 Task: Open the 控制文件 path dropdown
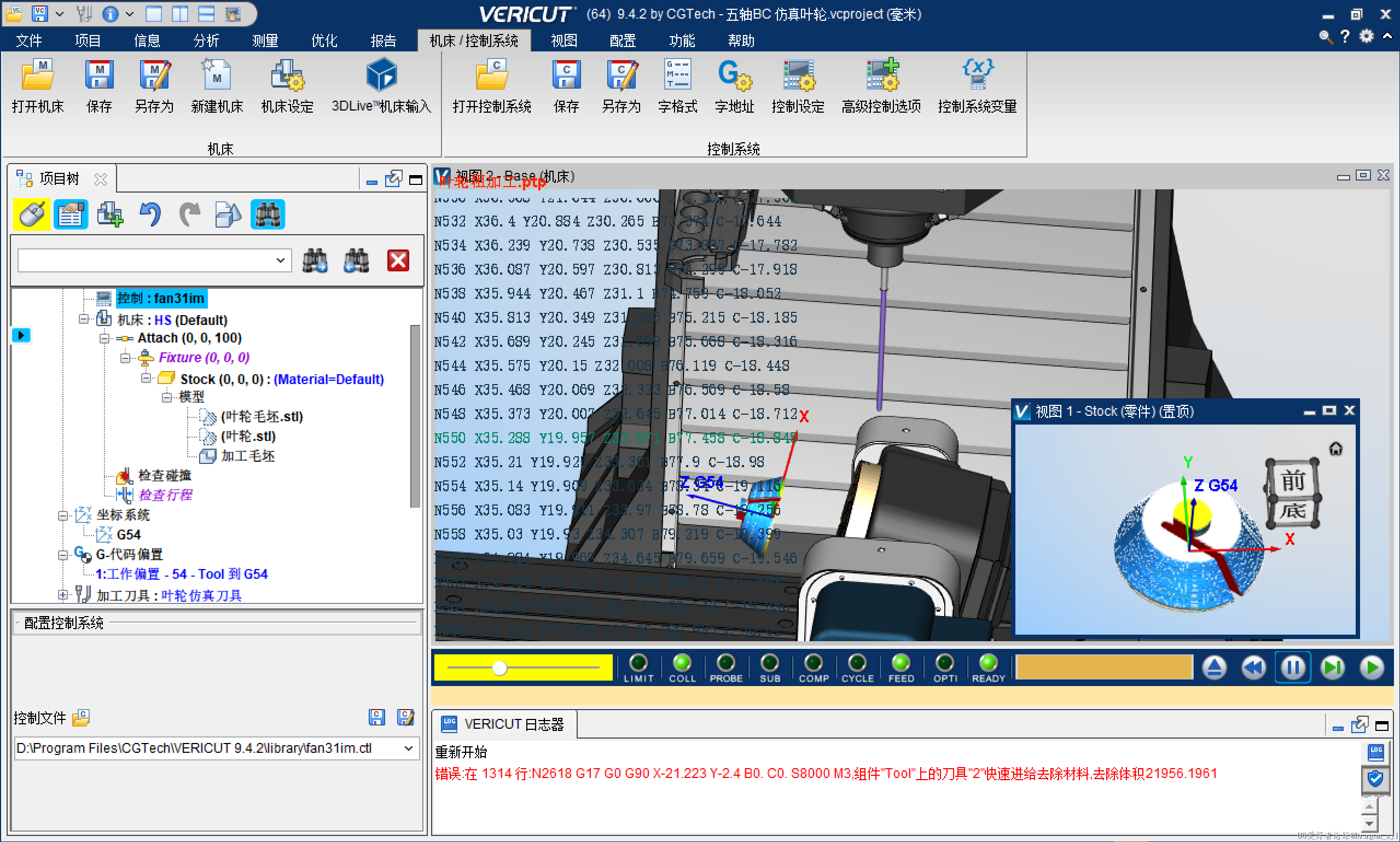tap(409, 748)
